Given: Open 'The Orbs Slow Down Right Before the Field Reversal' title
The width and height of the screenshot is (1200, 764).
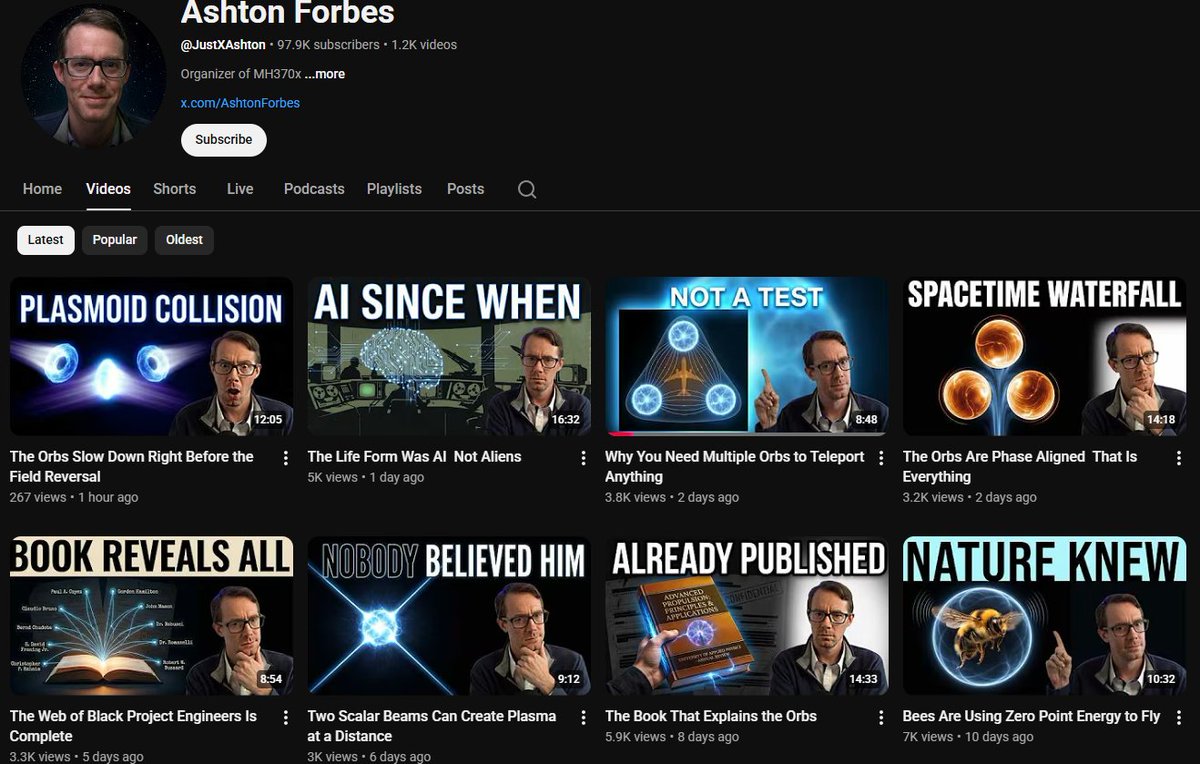Looking at the screenshot, I should coord(132,467).
